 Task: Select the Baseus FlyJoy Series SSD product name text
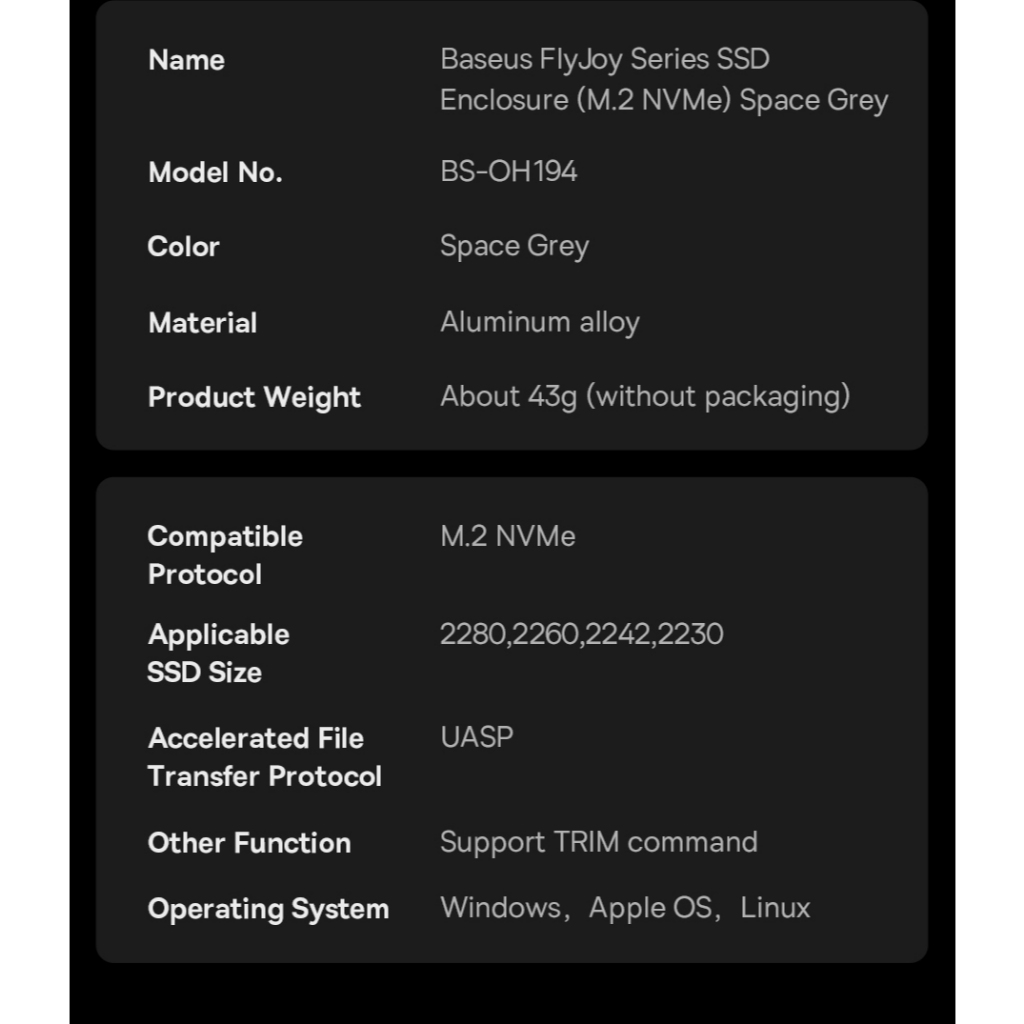click(664, 80)
